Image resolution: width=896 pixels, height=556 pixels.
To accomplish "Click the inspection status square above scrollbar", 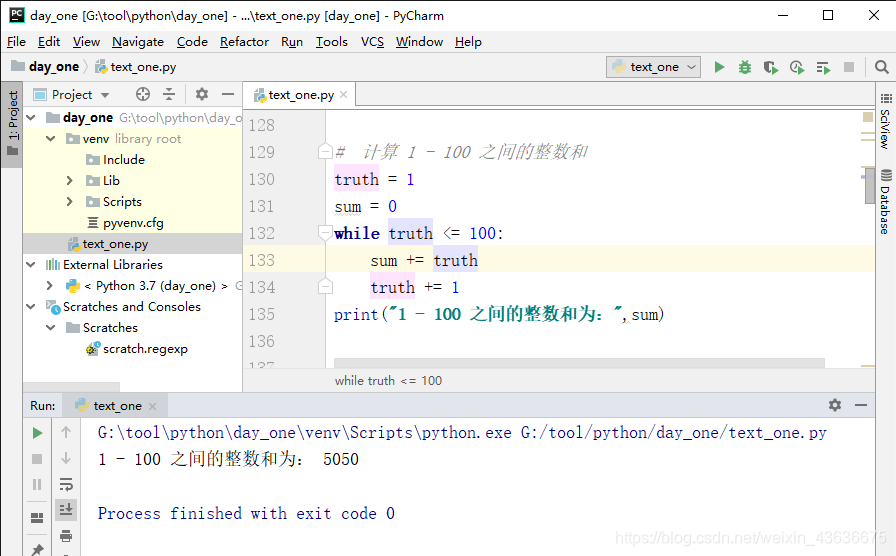I will (867, 117).
